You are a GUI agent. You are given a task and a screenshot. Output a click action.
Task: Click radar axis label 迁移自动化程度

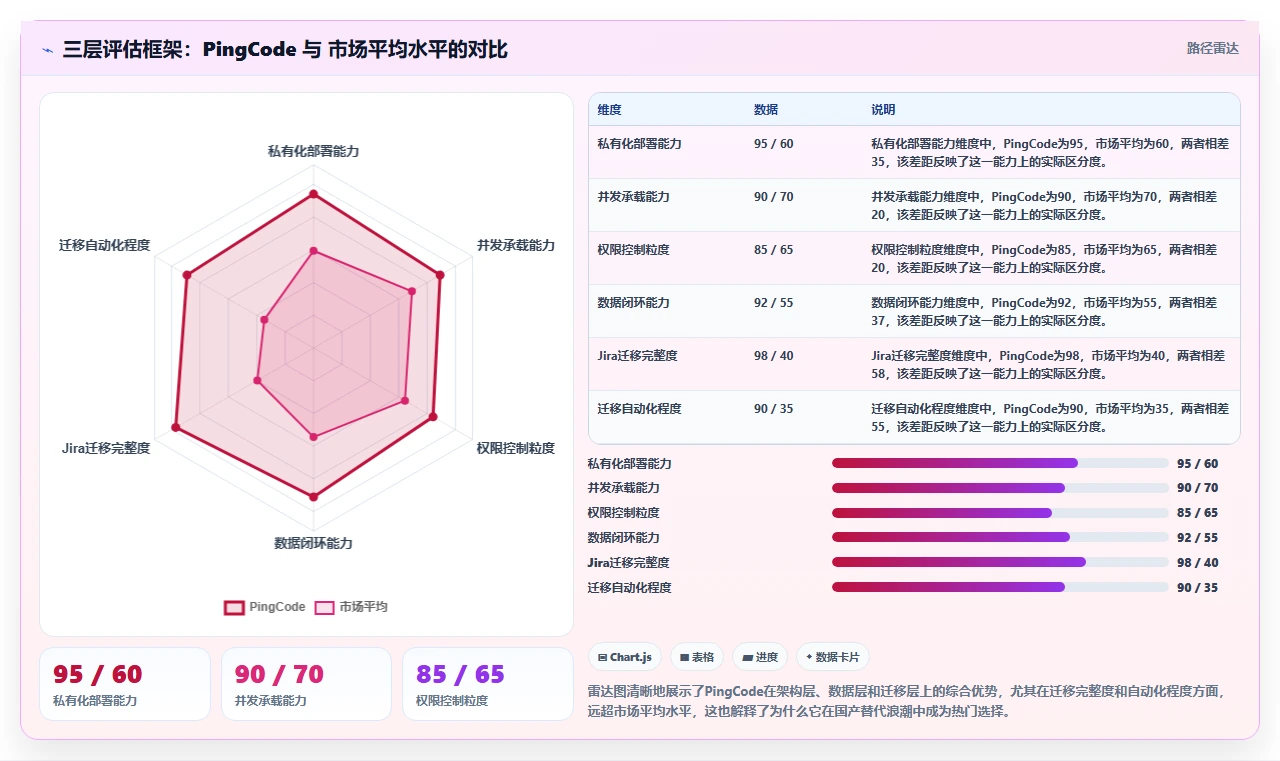(105, 245)
